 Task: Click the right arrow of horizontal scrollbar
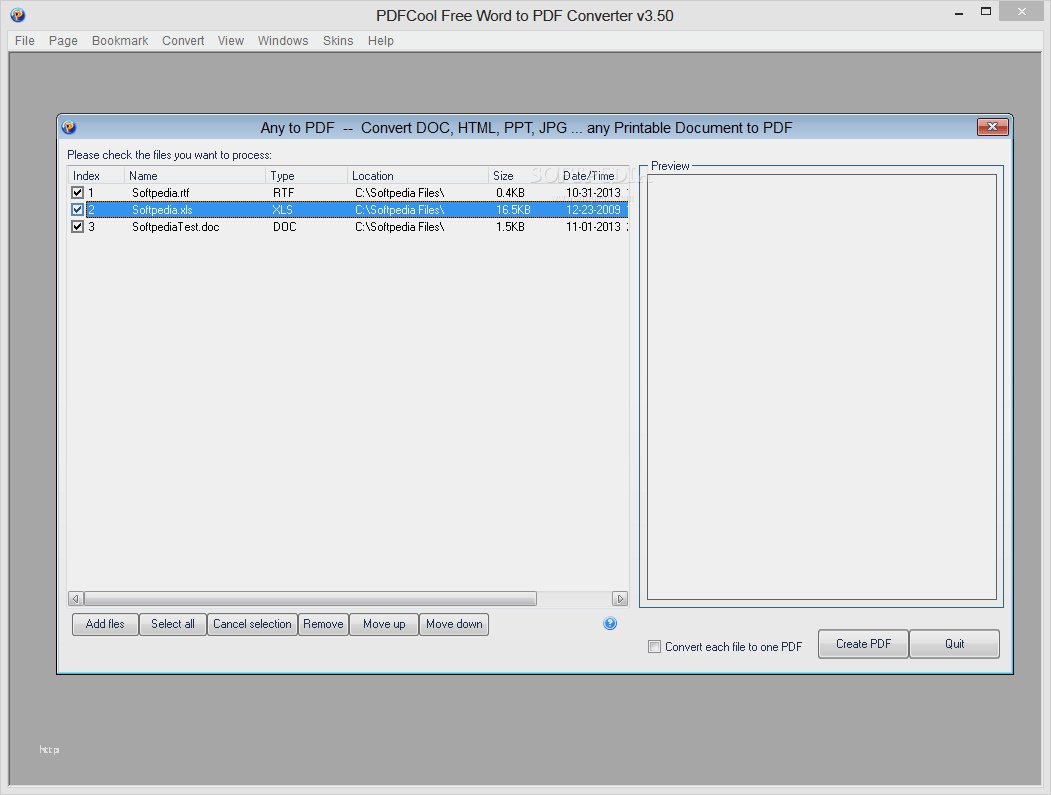click(620, 599)
